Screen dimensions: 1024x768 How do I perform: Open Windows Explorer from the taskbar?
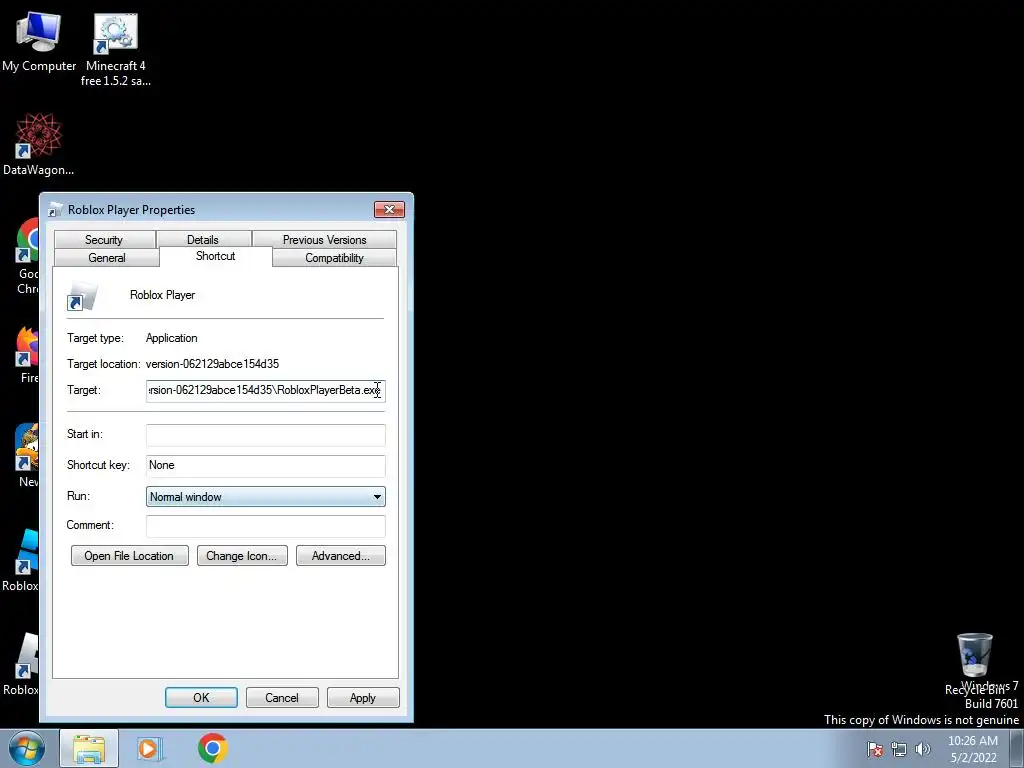click(x=89, y=749)
